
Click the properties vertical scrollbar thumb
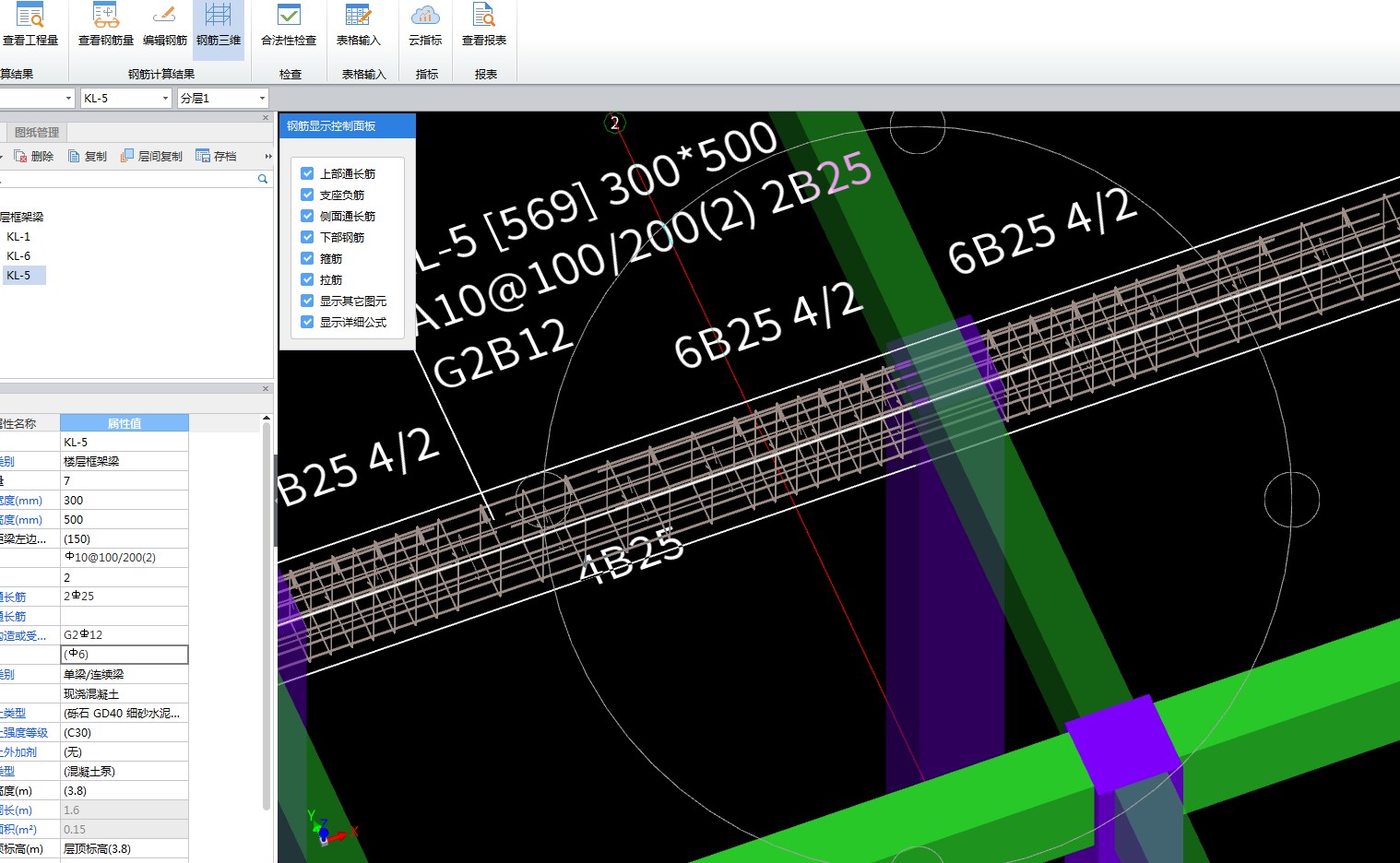tap(267, 618)
